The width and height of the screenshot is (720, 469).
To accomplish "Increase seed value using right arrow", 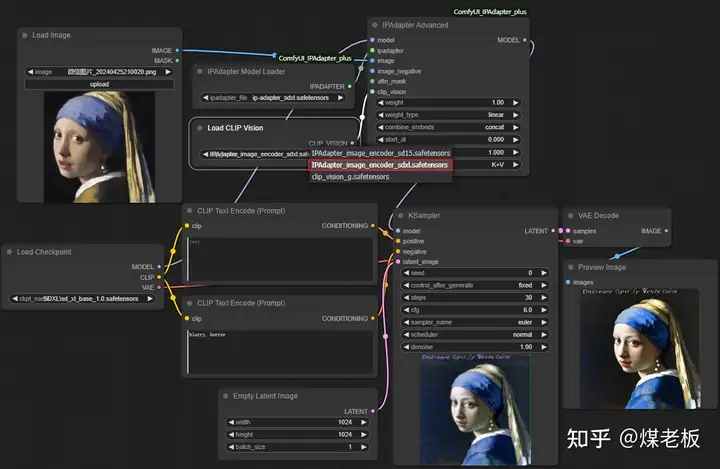I will pos(544,273).
